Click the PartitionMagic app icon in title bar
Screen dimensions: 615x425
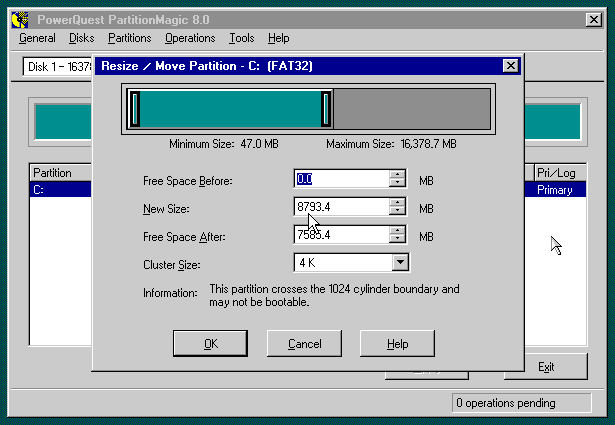20,20
